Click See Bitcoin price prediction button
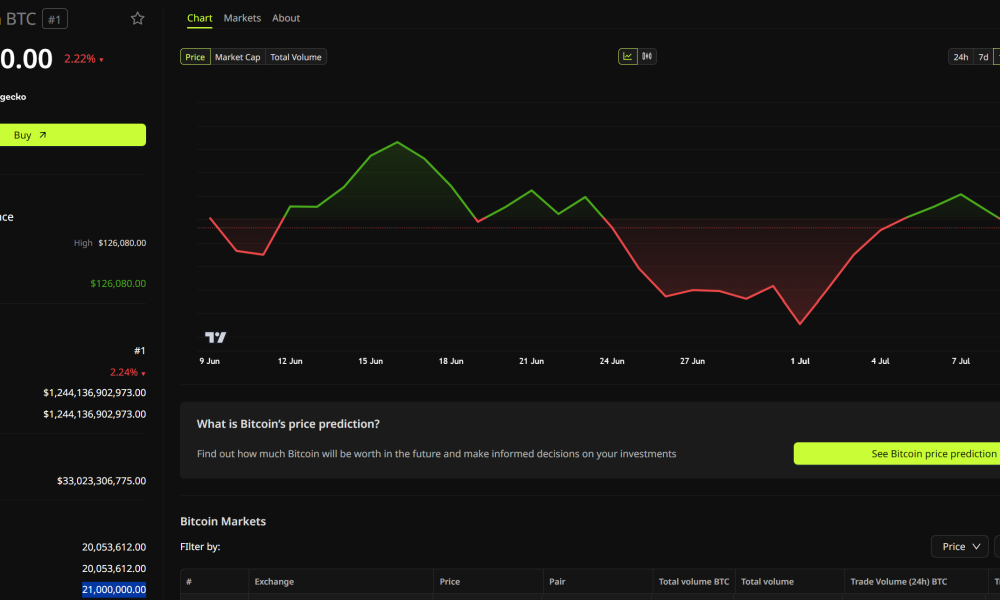The width and height of the screenshot is (1000, 600). click(897, 453)
